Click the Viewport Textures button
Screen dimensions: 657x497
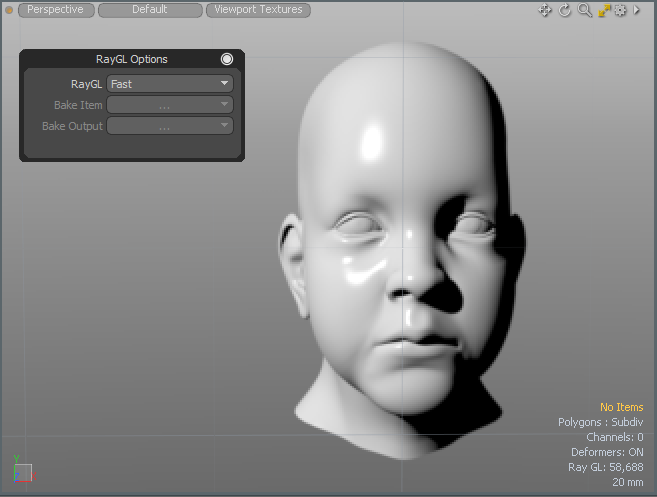tap(258, 10)
